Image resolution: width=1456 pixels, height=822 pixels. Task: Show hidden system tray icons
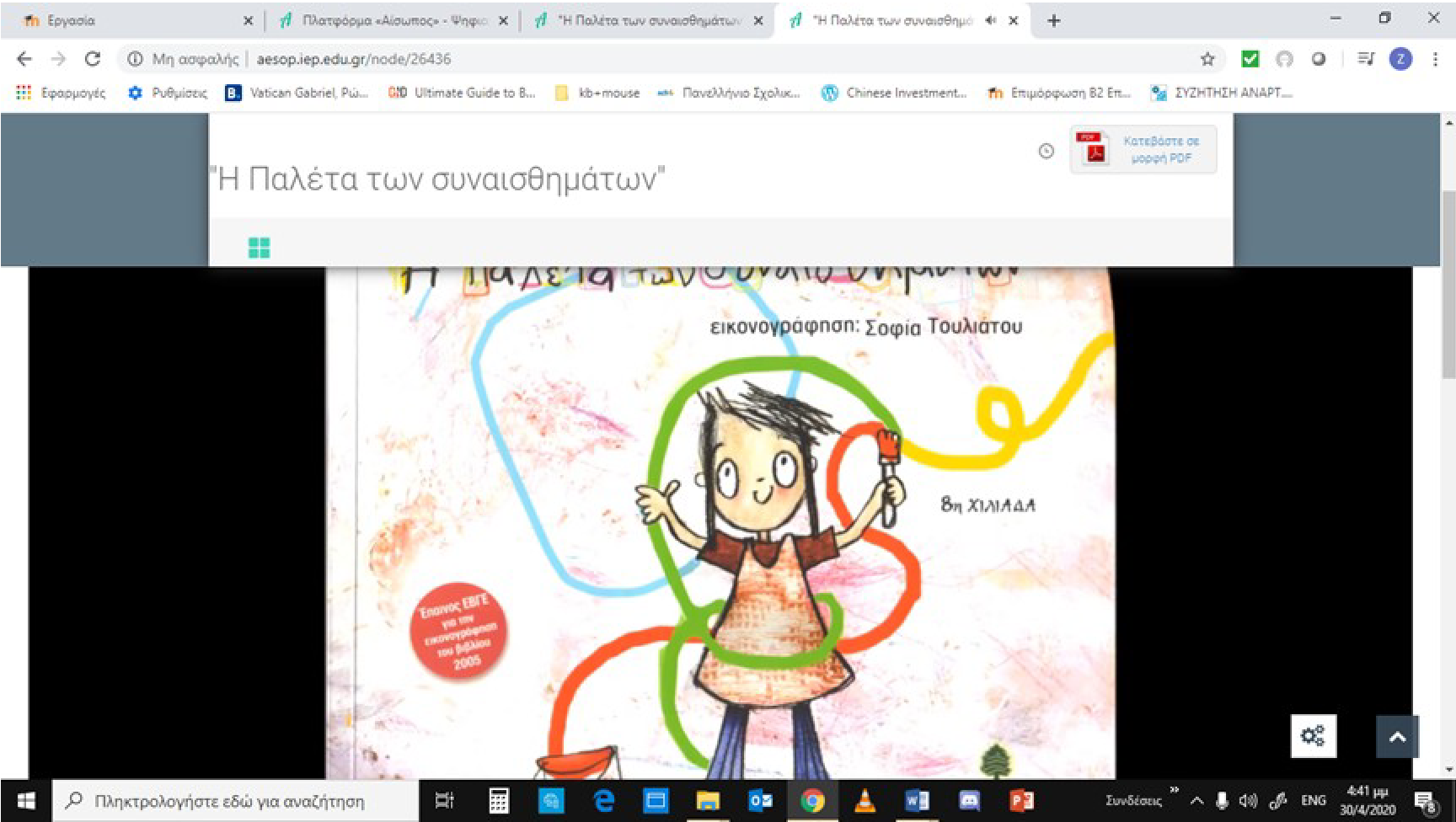1196,801
